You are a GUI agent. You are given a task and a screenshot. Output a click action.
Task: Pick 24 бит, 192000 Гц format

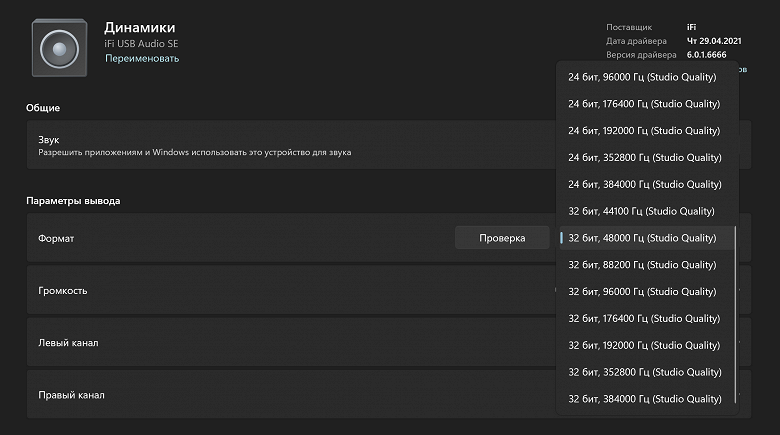pos(646,131)
